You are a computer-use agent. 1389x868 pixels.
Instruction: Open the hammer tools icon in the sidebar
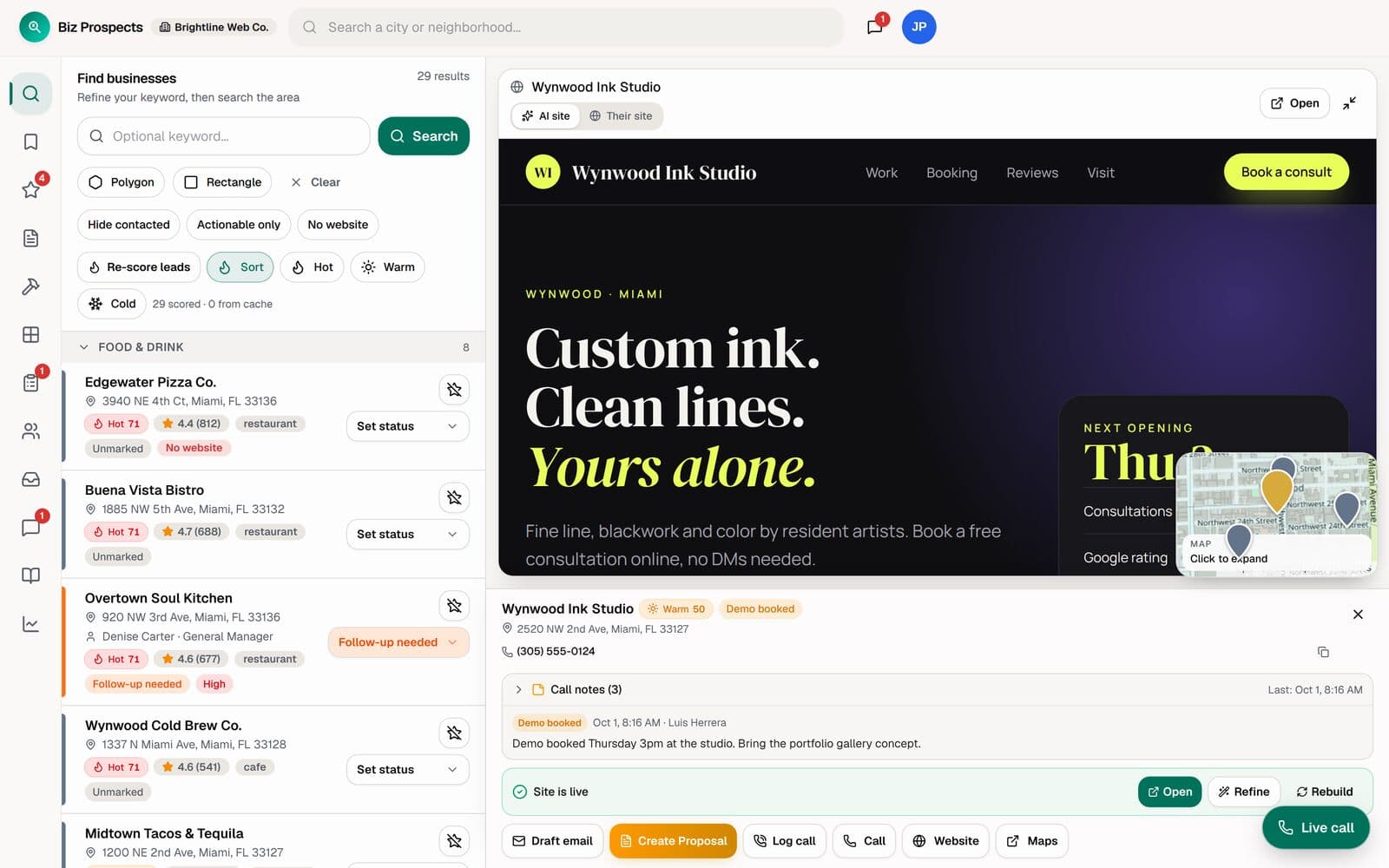point(30,286)
